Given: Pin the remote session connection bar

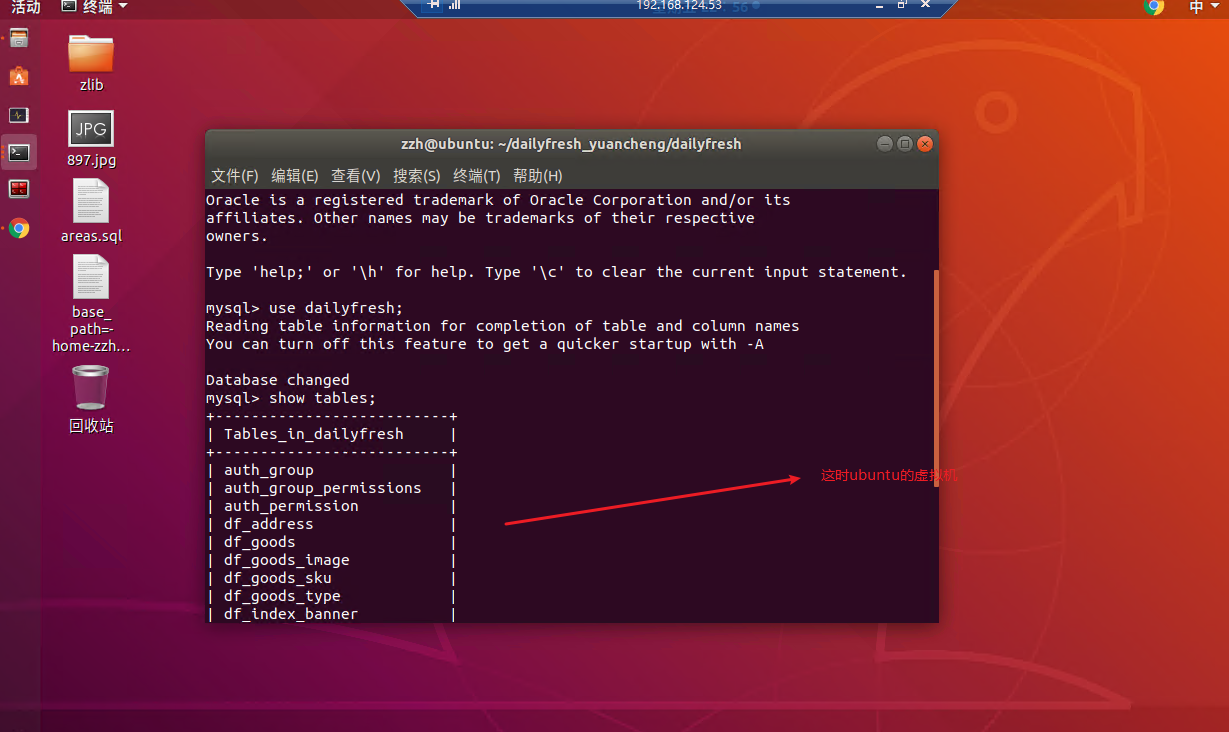Looking at the screenshot, I should click(434, 5).
